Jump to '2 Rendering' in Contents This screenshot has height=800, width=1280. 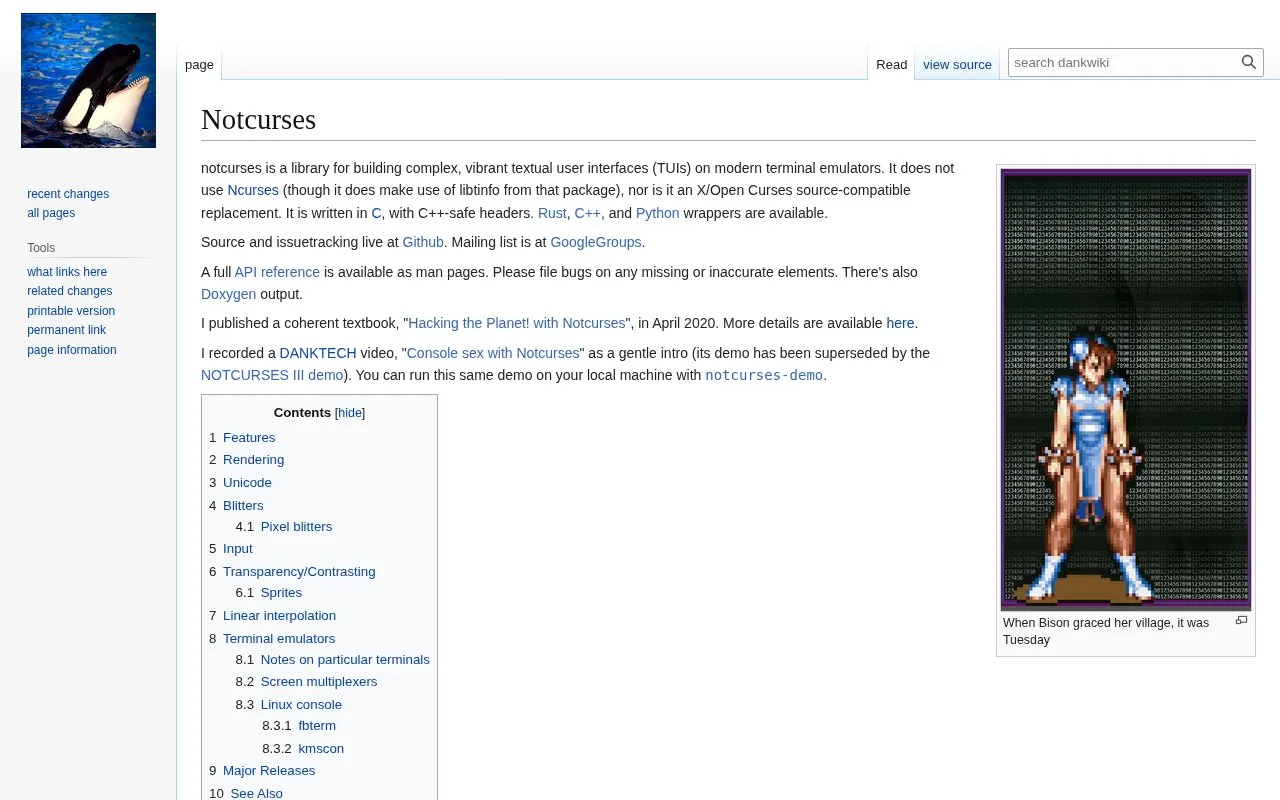(x=246, y=460)
